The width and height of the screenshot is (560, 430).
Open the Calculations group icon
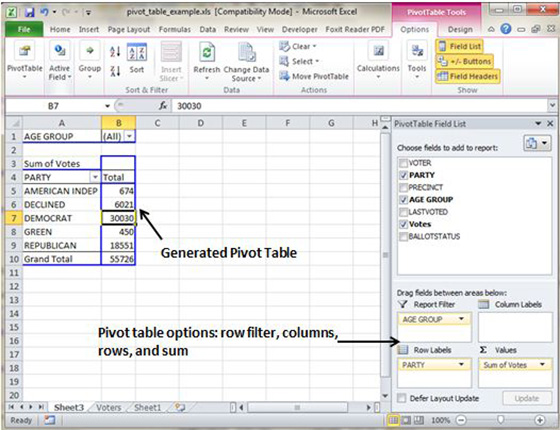pos(378,51)
